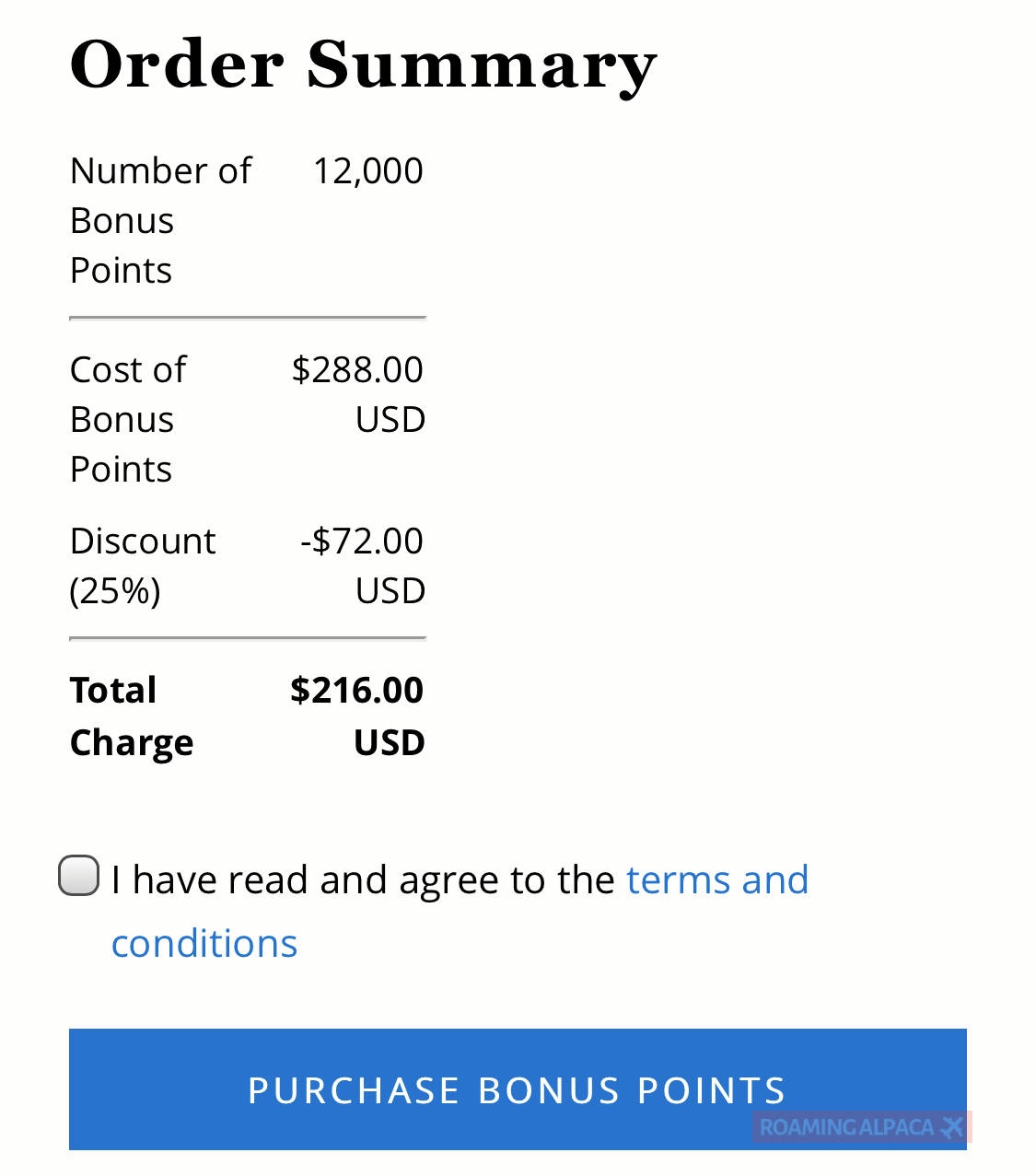Click the bold USD under $216.00
This screenshot has width=1036, height=1176.
pos(389,742)
